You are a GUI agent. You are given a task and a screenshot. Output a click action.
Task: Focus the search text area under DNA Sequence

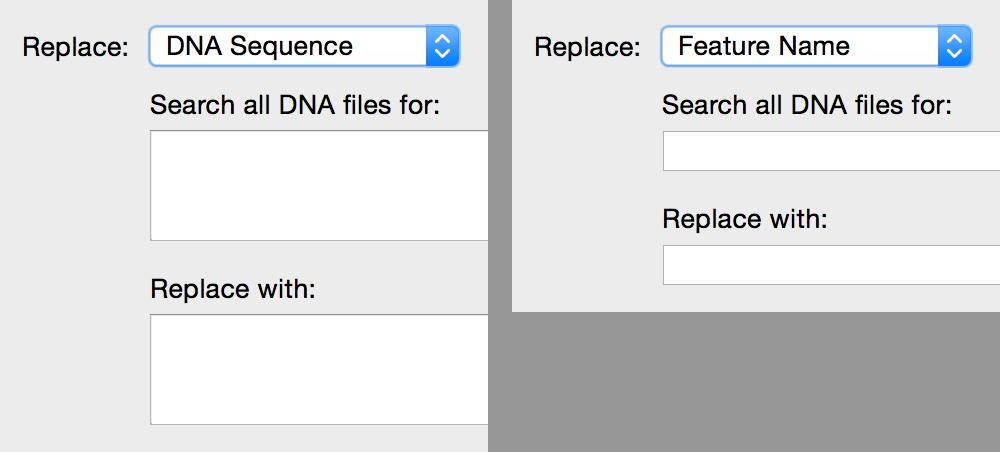tap(319, 185)
